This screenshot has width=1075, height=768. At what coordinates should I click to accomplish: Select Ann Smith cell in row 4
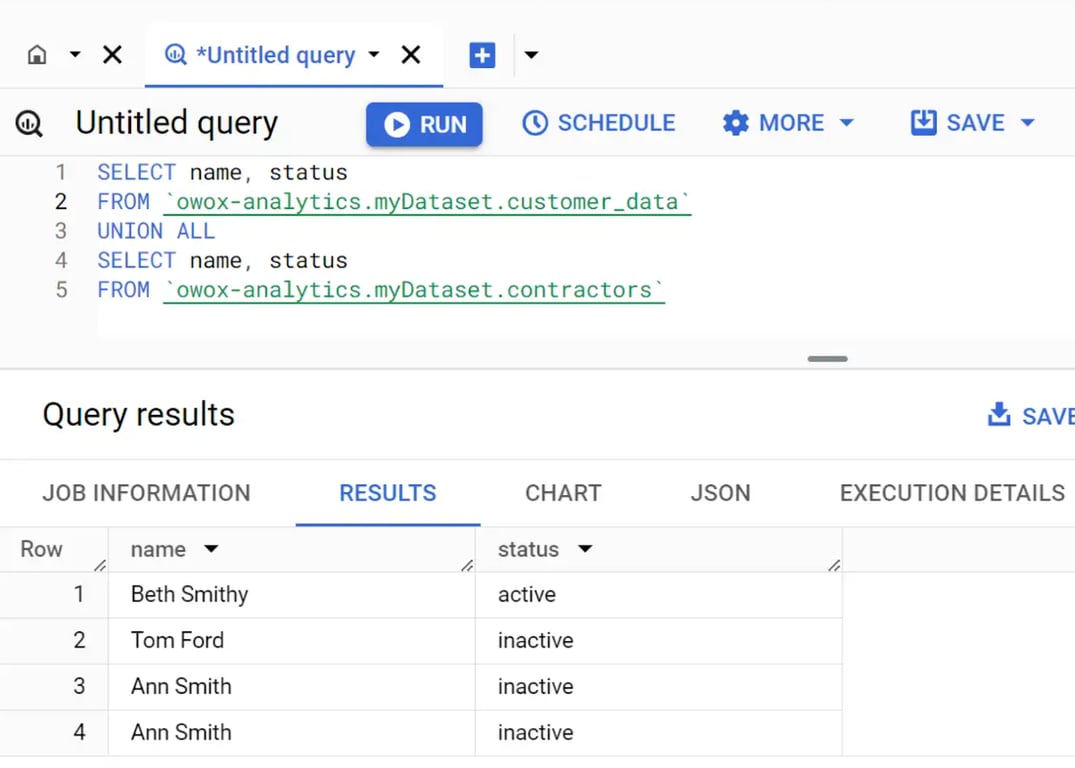(x=291, y=732)
